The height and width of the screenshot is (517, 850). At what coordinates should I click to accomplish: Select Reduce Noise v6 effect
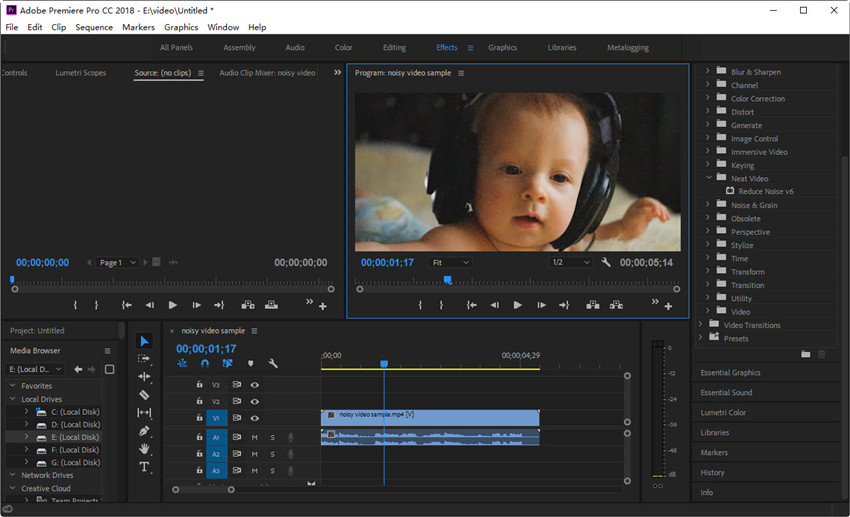coord(765,191)
